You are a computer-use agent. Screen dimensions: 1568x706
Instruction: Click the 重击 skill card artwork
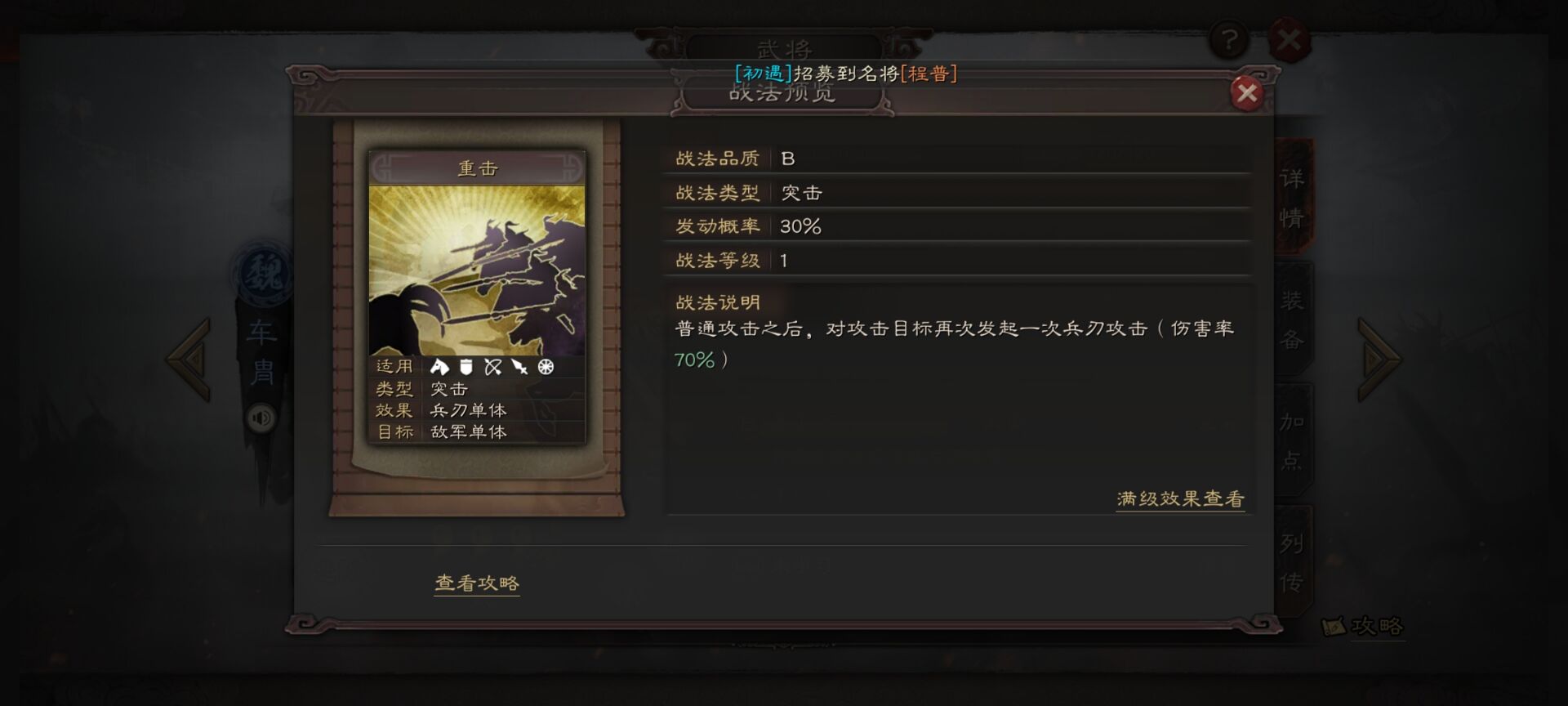[477, 270]
